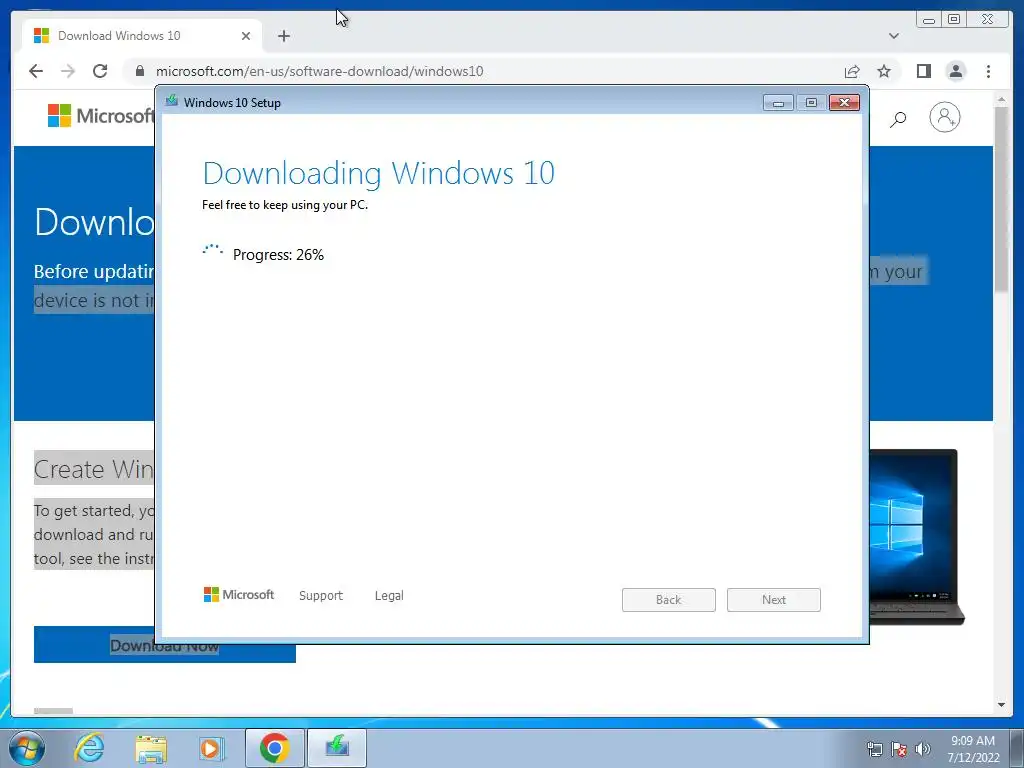Expand Chrome tab search chevron

click(x=894, y=36)
